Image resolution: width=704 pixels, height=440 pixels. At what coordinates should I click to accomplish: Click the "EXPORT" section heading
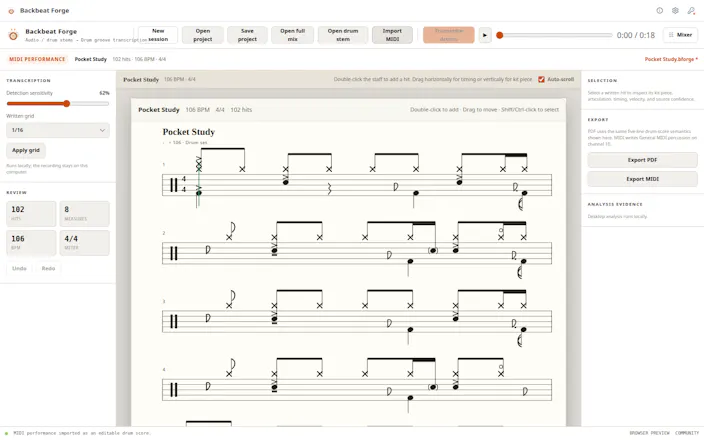(598, 120)
